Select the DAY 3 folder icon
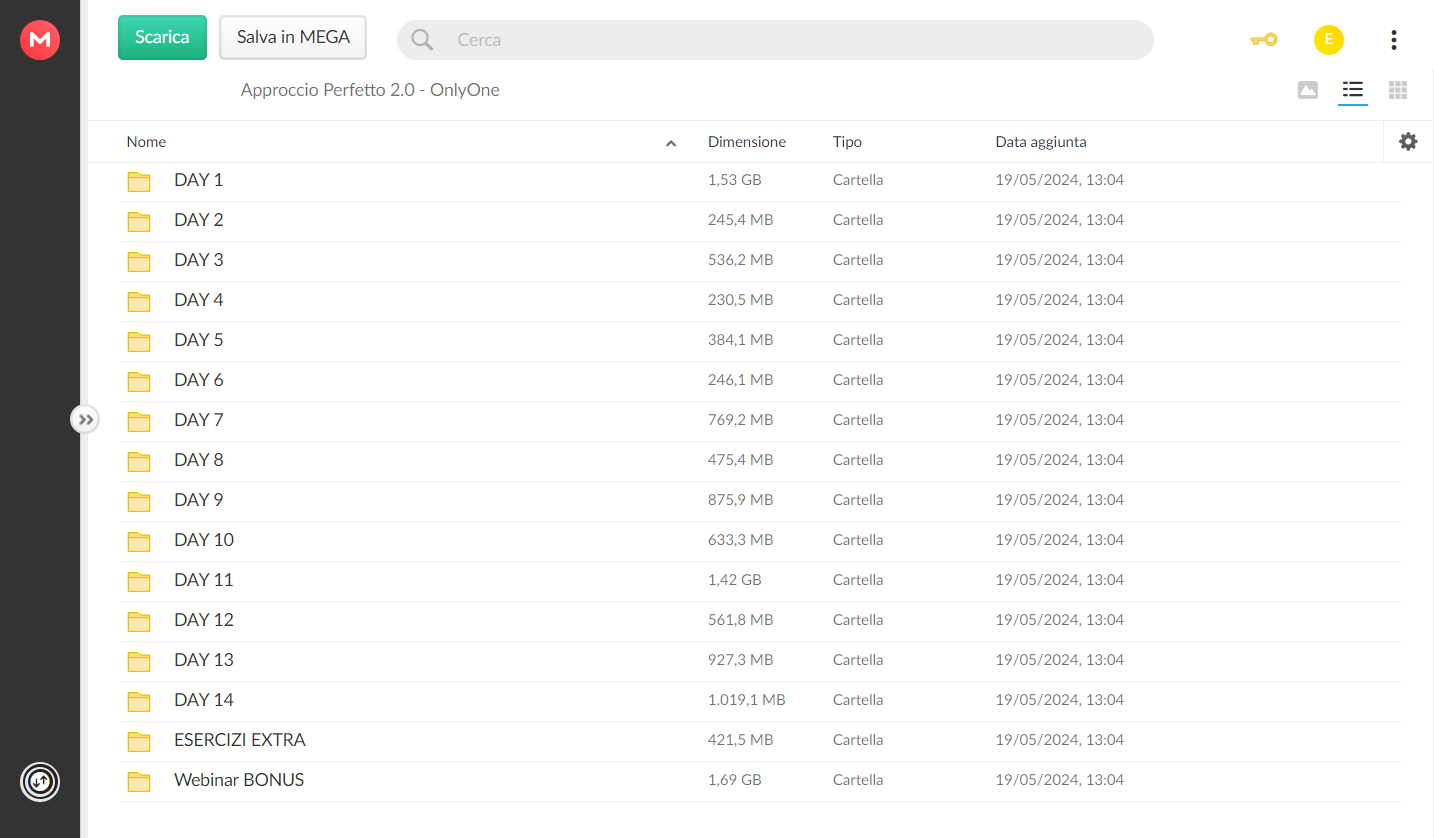The width and height of the screenshot is (1434, 838). pyautogui.click(x=139, y=261)
